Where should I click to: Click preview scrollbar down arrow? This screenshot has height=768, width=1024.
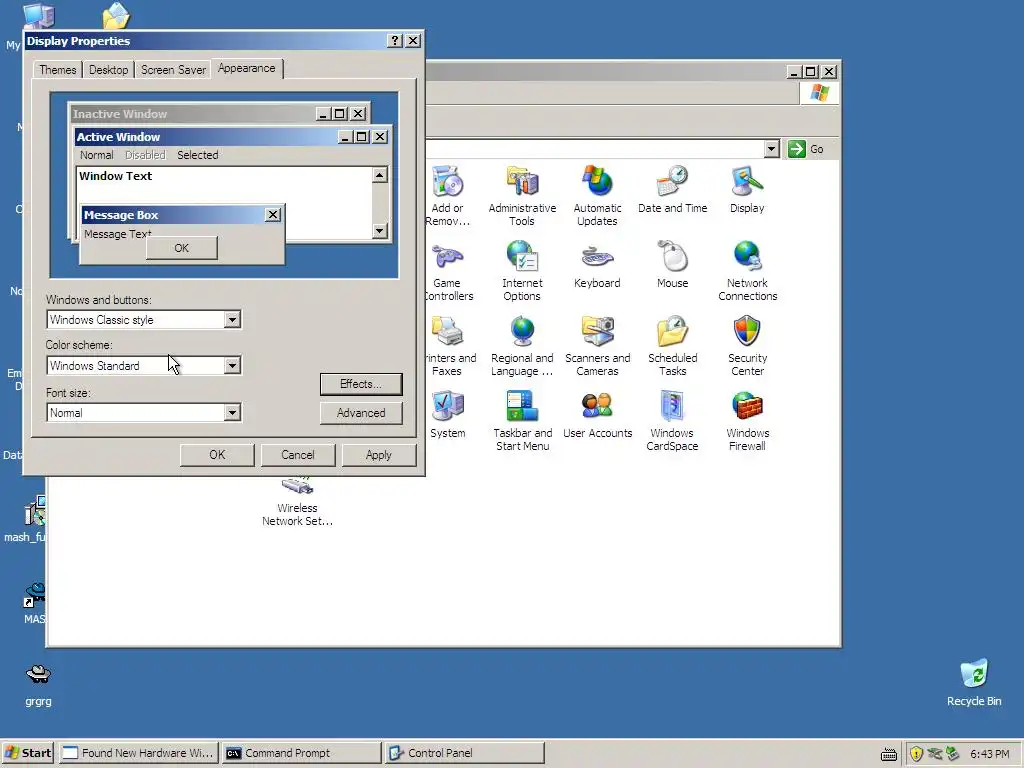point(379,230)
